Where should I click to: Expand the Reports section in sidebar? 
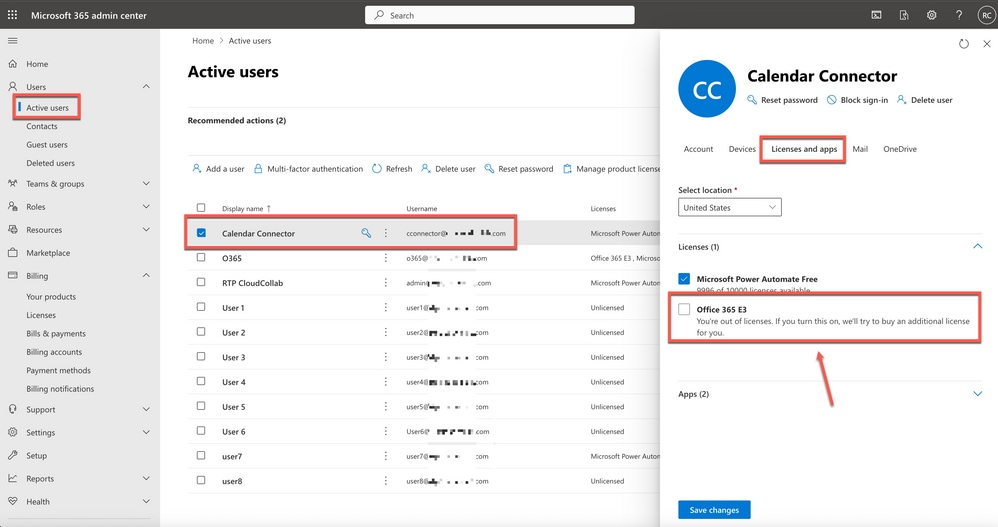pos(146,479)
